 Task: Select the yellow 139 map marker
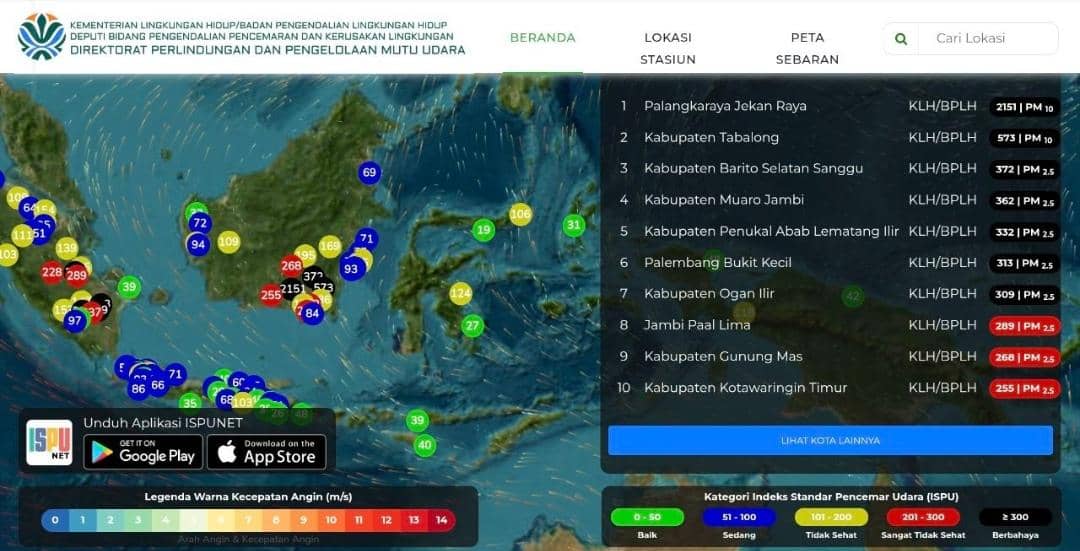[x=67, y=248]
